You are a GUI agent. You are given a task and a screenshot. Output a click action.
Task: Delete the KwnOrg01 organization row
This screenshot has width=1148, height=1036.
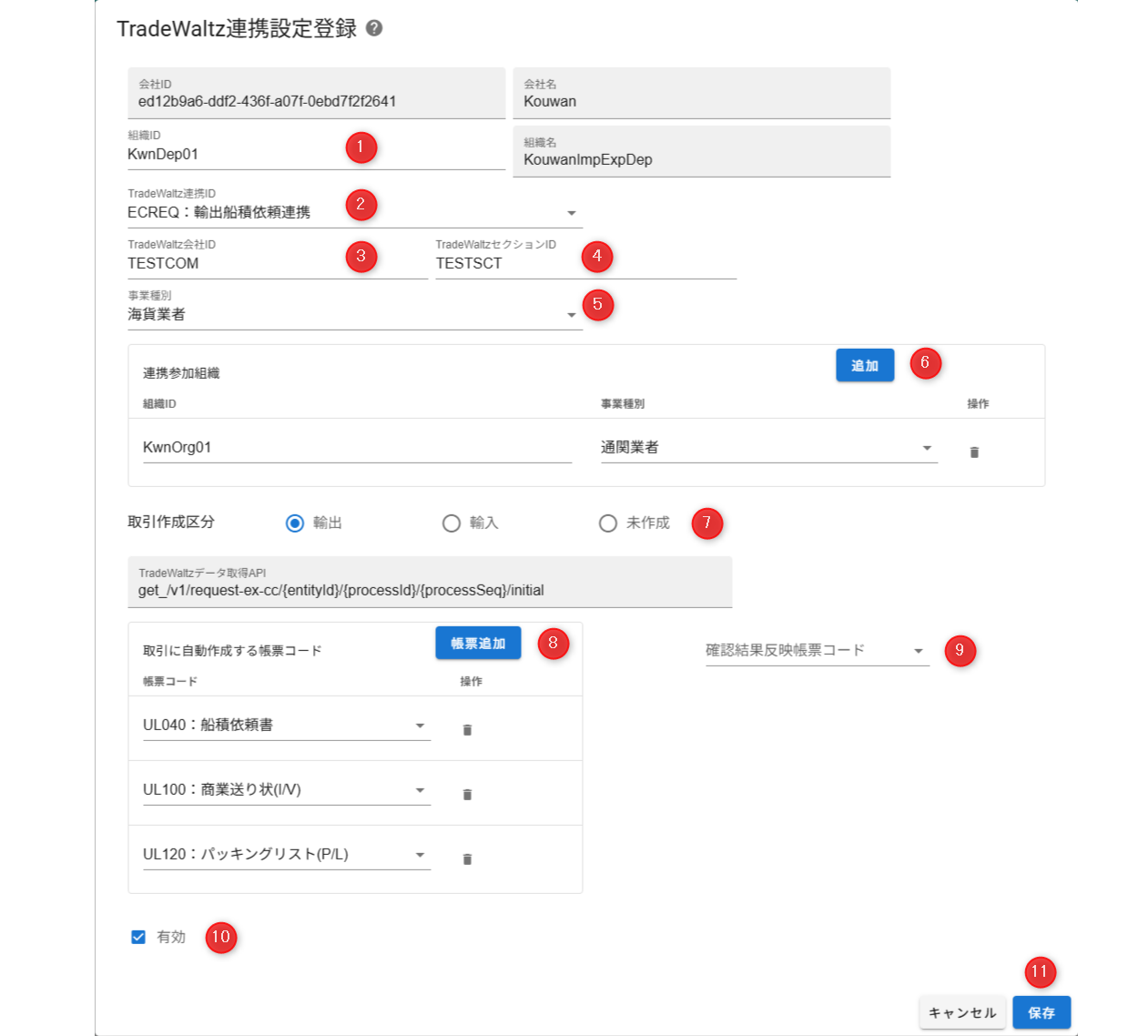[x=974, y=452]
